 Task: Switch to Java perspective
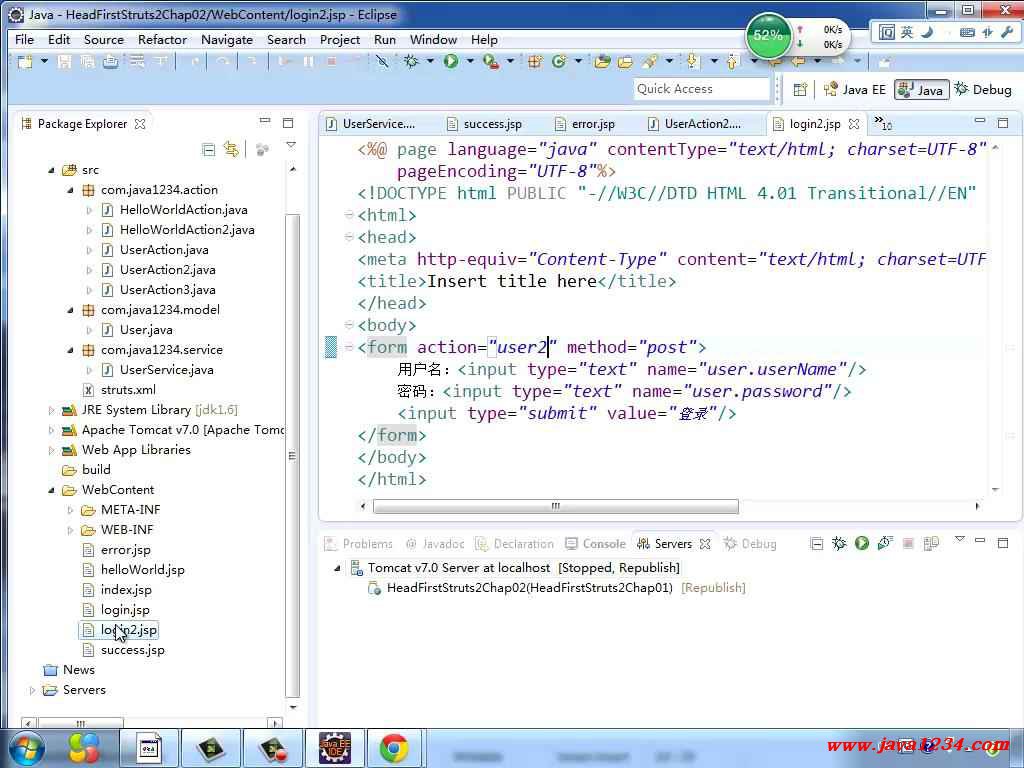(921, 89)
